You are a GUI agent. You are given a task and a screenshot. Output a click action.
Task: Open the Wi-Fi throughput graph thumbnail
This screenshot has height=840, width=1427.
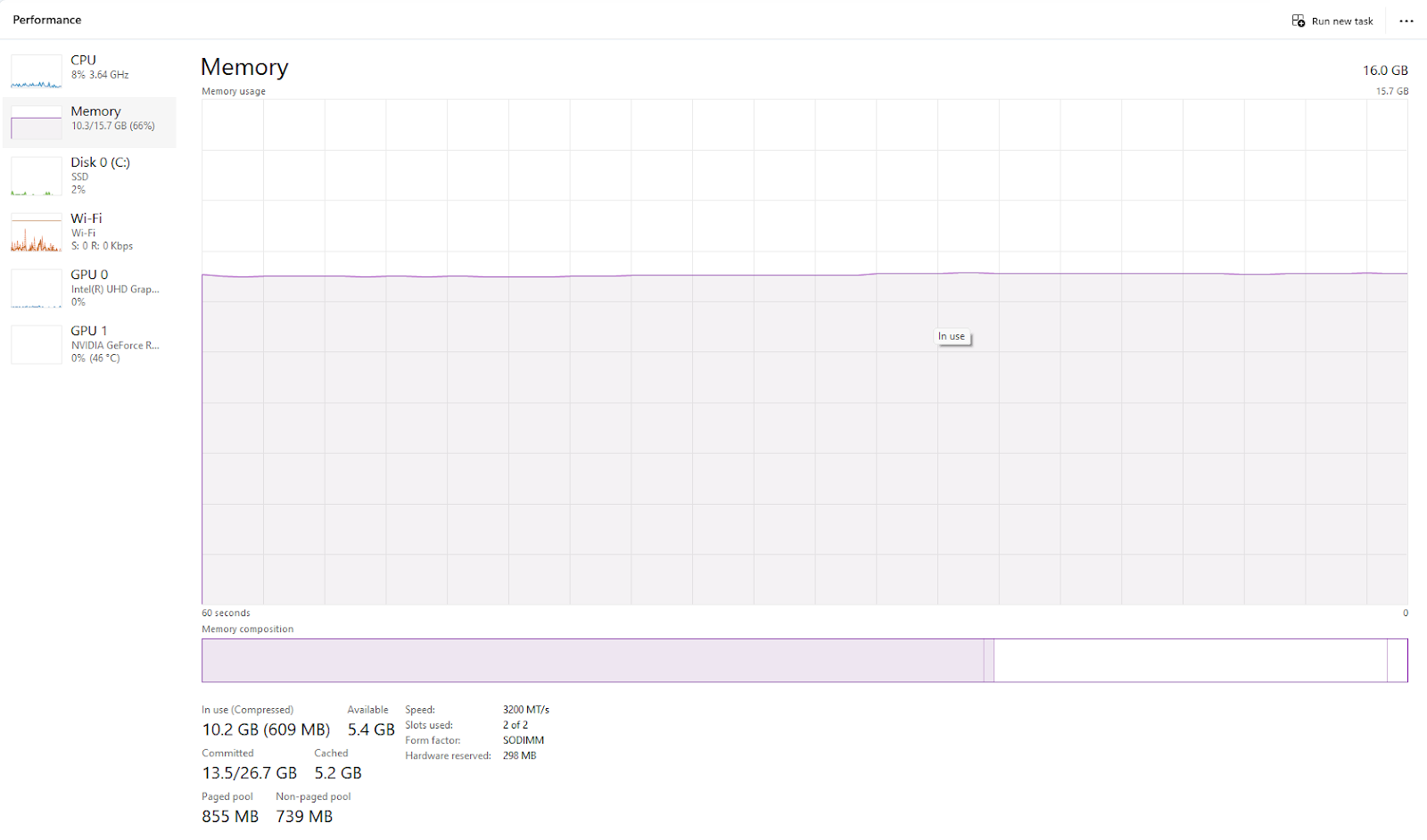coord(37,233)
